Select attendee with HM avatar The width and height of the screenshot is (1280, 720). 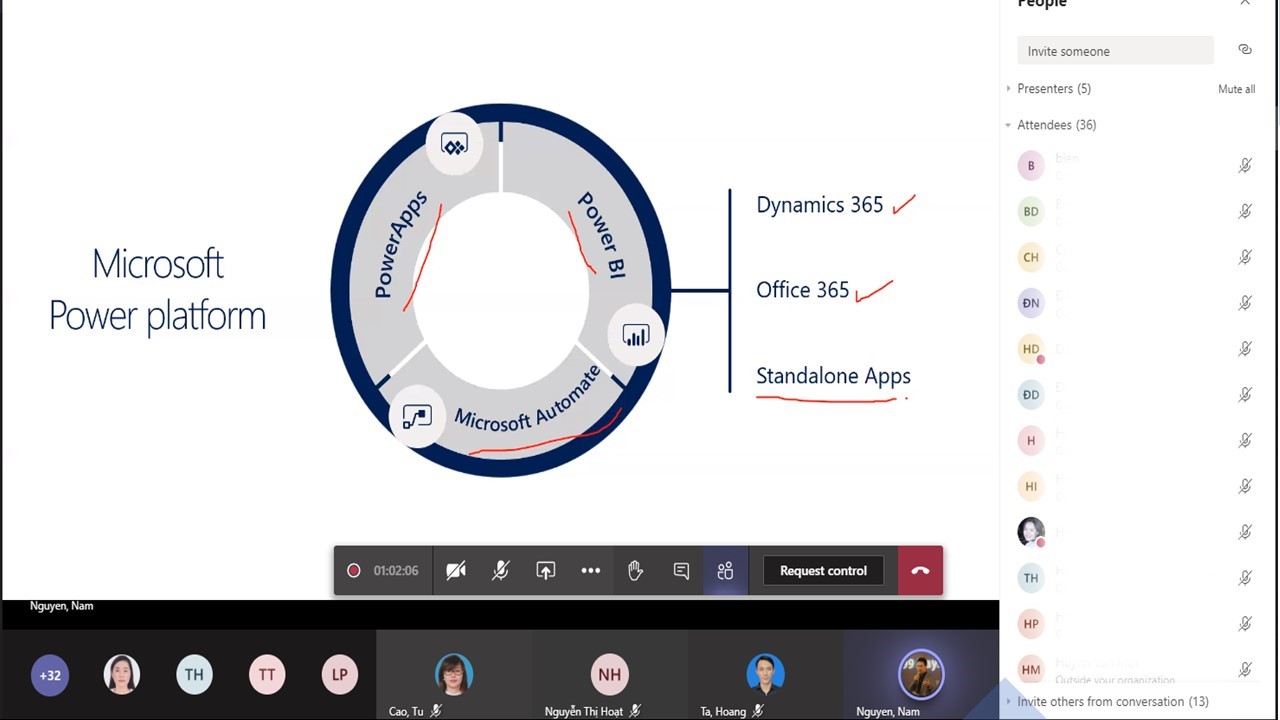point(1031,670)
